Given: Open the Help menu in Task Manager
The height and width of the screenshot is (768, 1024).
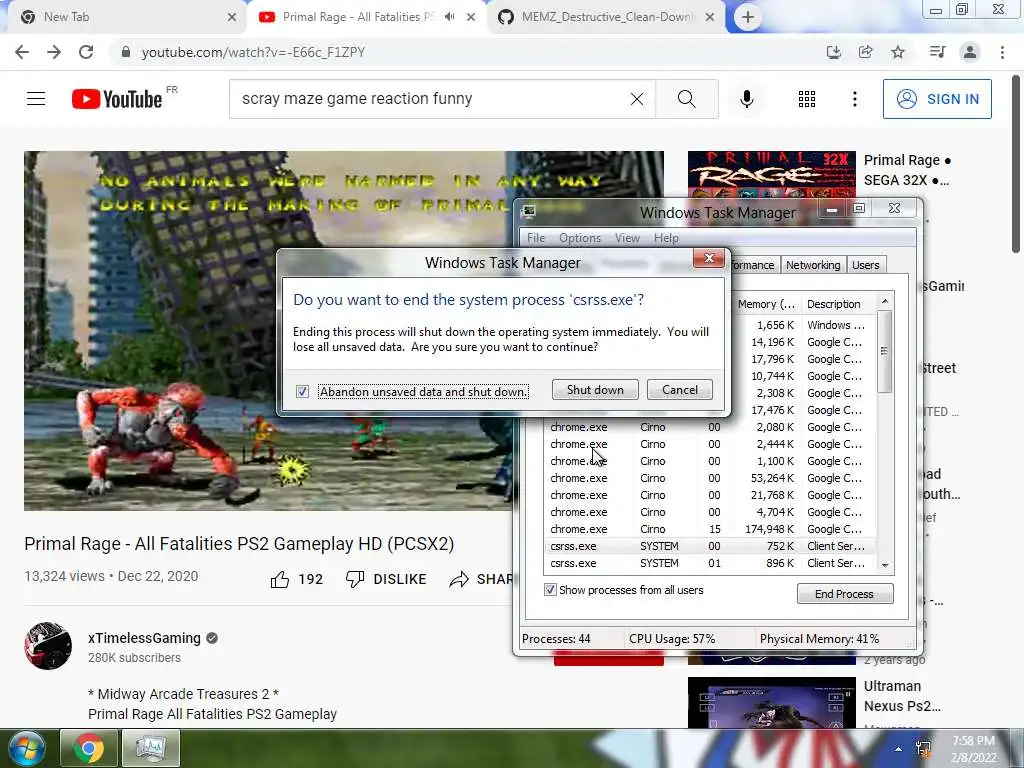Looking at the screenshot, I should [x=666, y=238].
